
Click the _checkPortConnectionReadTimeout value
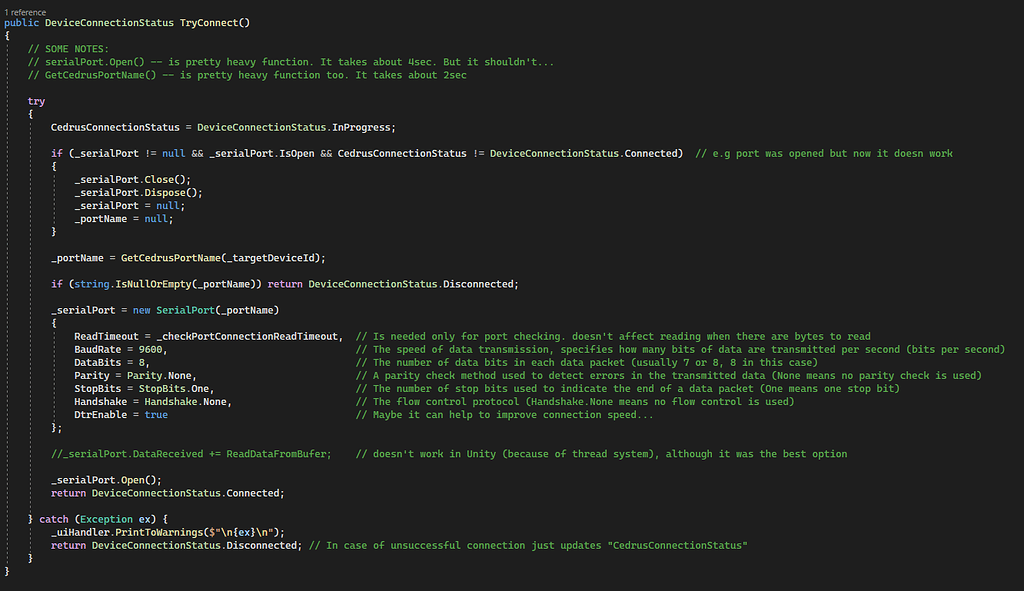point(248,336)
